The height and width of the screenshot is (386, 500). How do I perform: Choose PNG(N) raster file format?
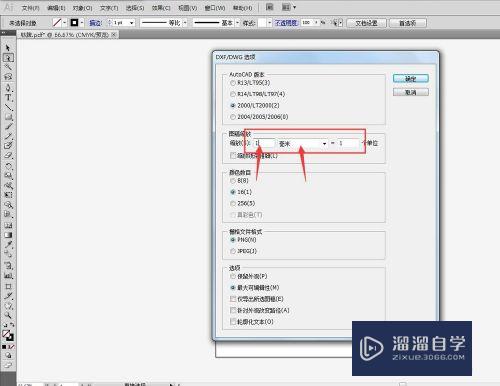pyautogui.click(x=243, y=240)
